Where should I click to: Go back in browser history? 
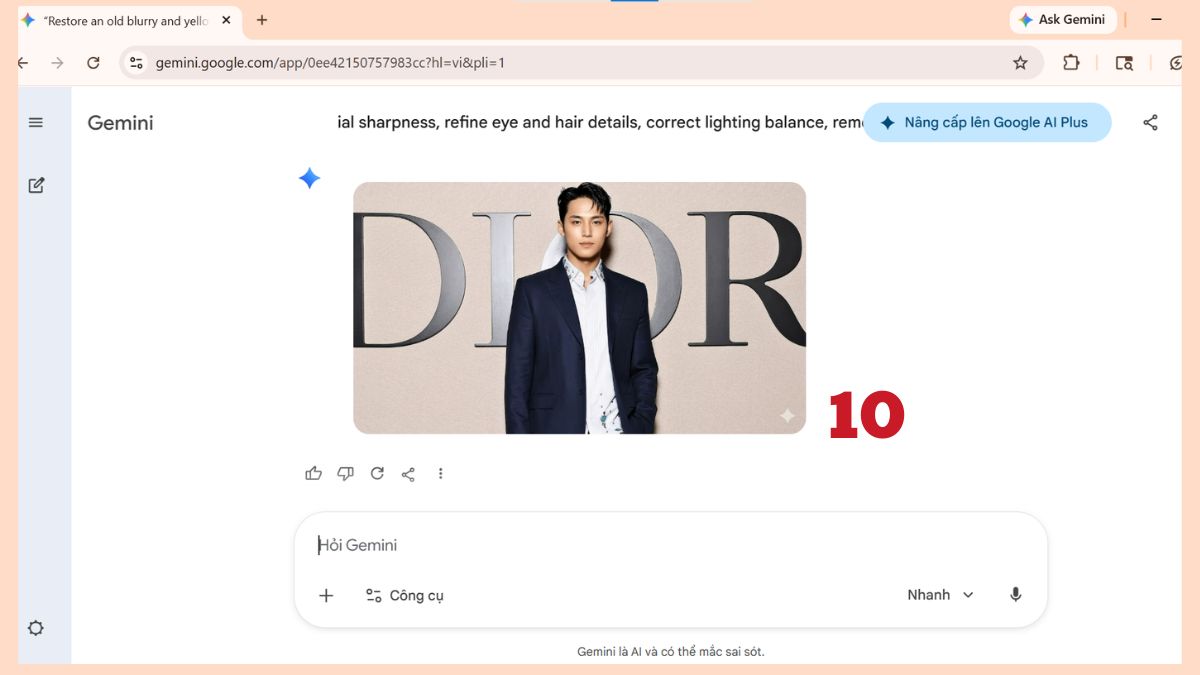[23, 63]
